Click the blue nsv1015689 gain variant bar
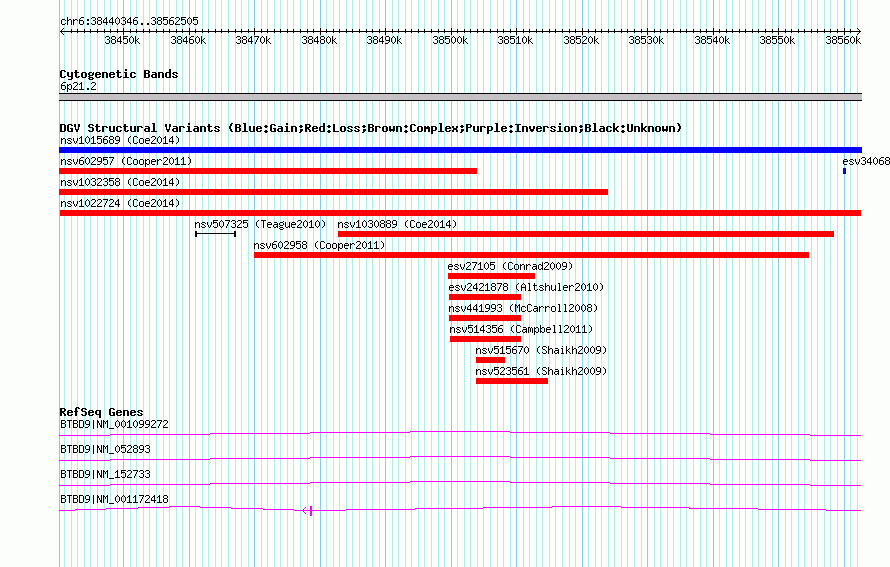890x567 pixels. pos(460,150)
